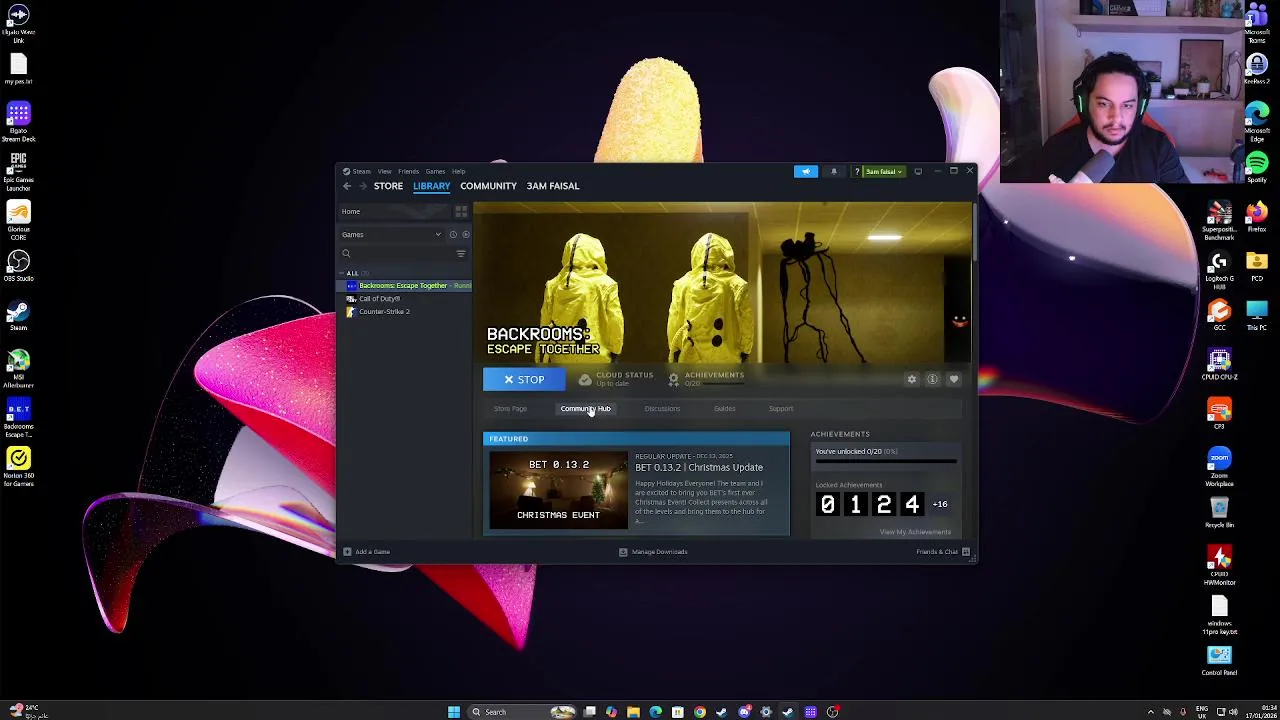This screenshot has height=720, width=1280.
Task: Open Manage Downloads
Action: 653,552
